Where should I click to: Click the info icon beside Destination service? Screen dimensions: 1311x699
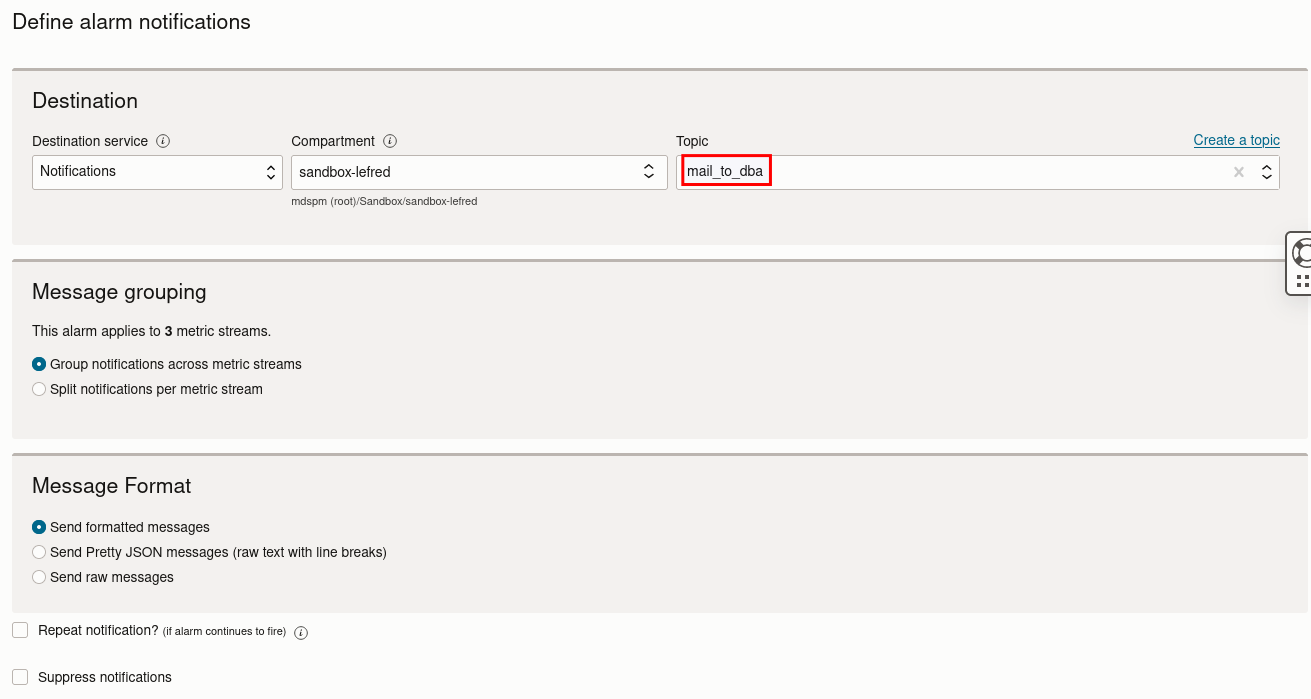coord(163,141)
